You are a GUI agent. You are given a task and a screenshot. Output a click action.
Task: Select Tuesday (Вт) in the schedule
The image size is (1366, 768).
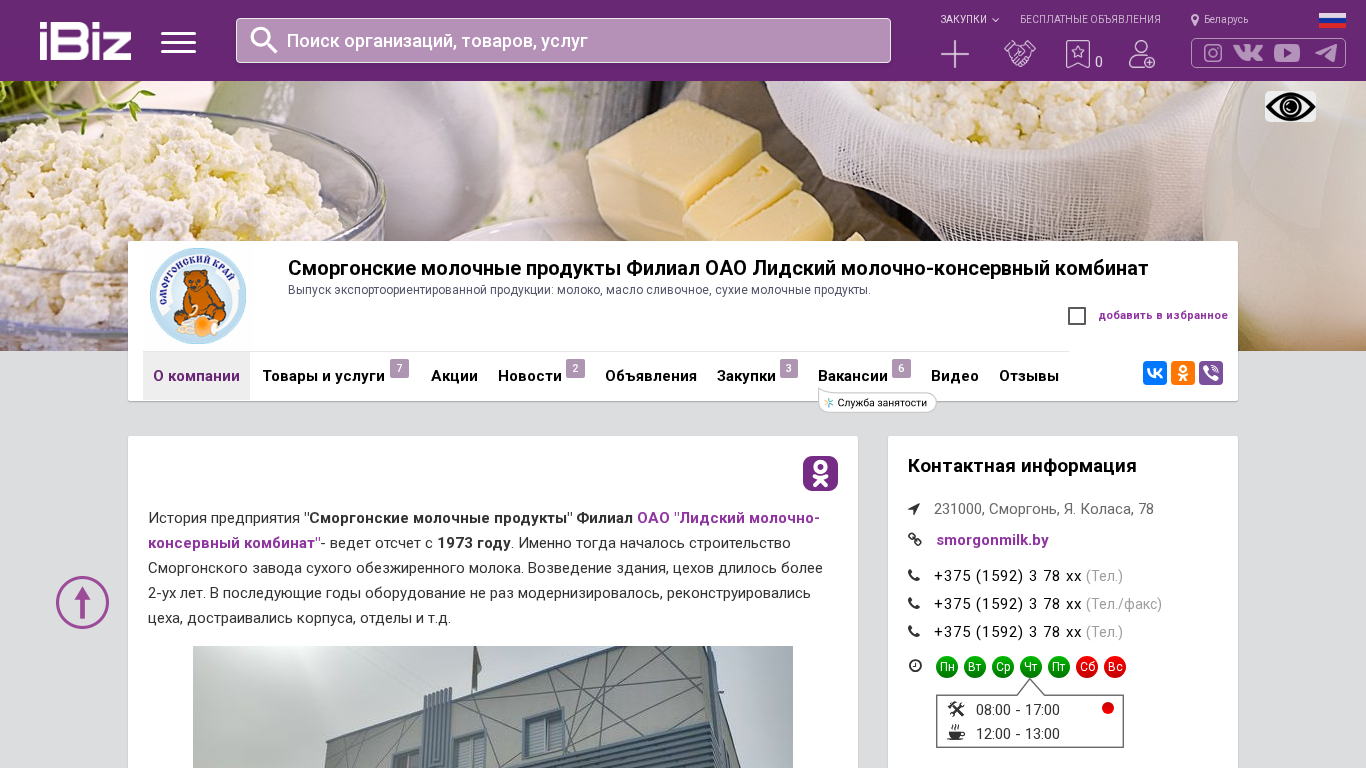975,667
